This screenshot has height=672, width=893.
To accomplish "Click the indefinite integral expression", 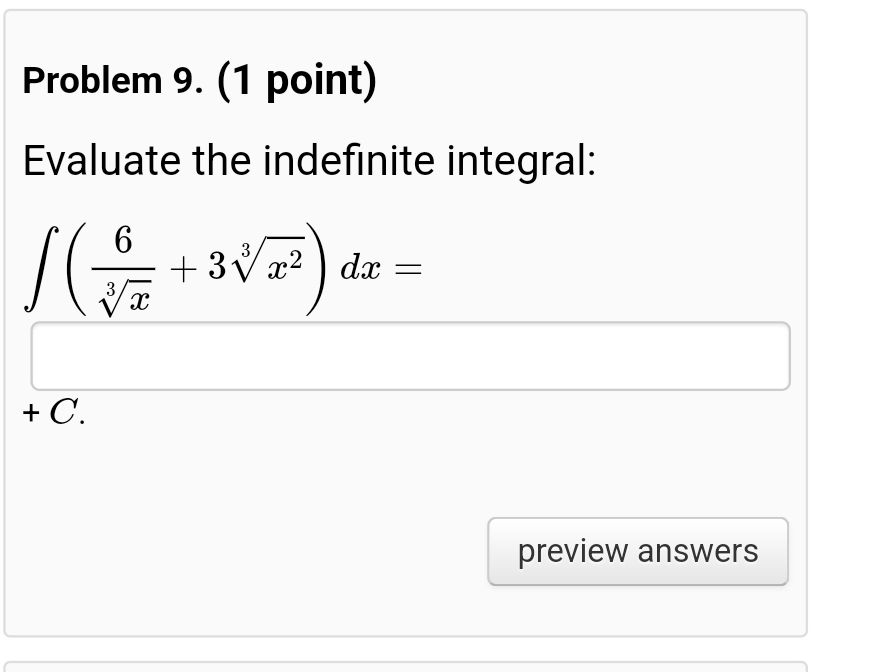I will point(220,265).
